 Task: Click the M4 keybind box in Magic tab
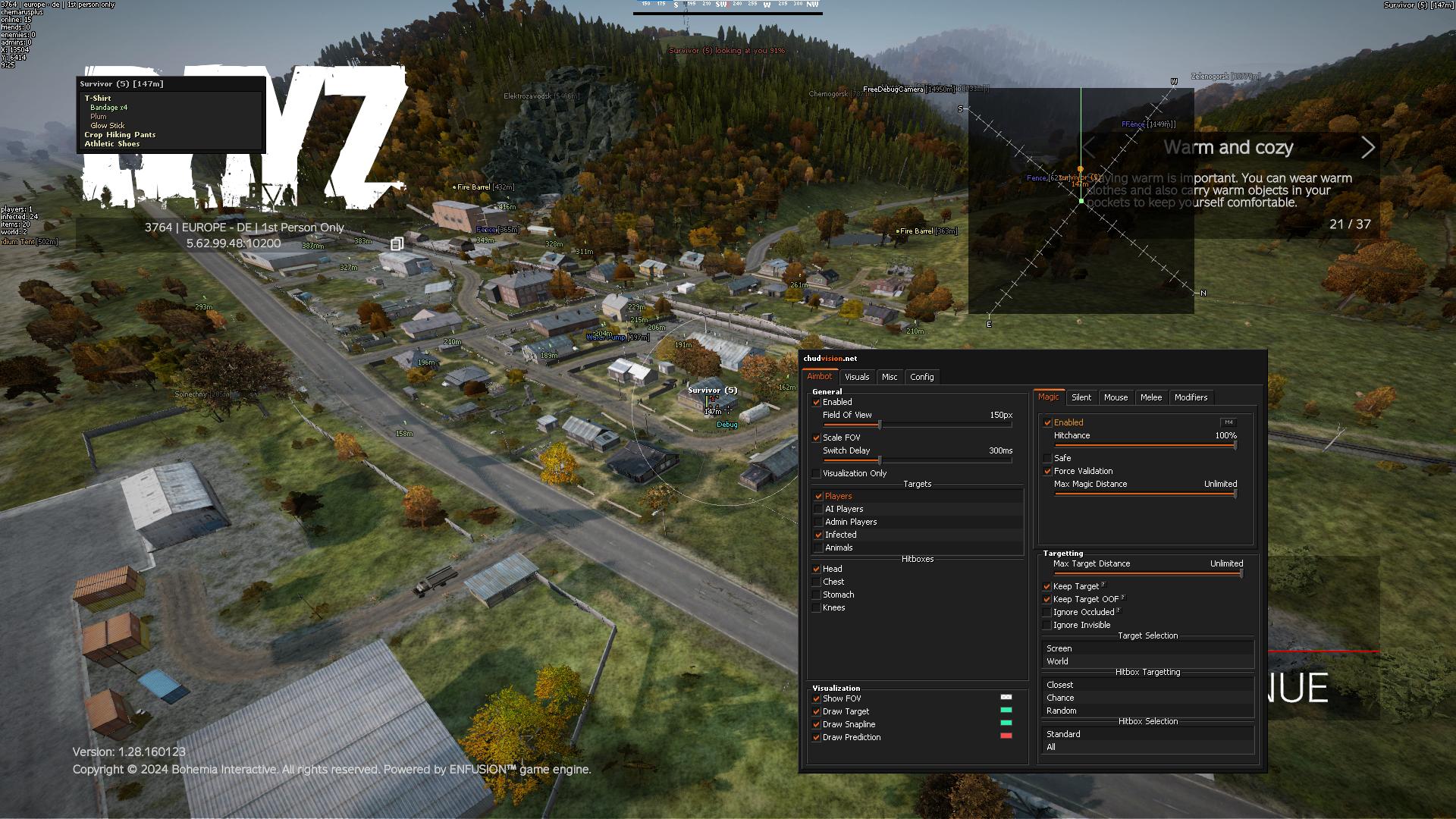point(1228,422)
